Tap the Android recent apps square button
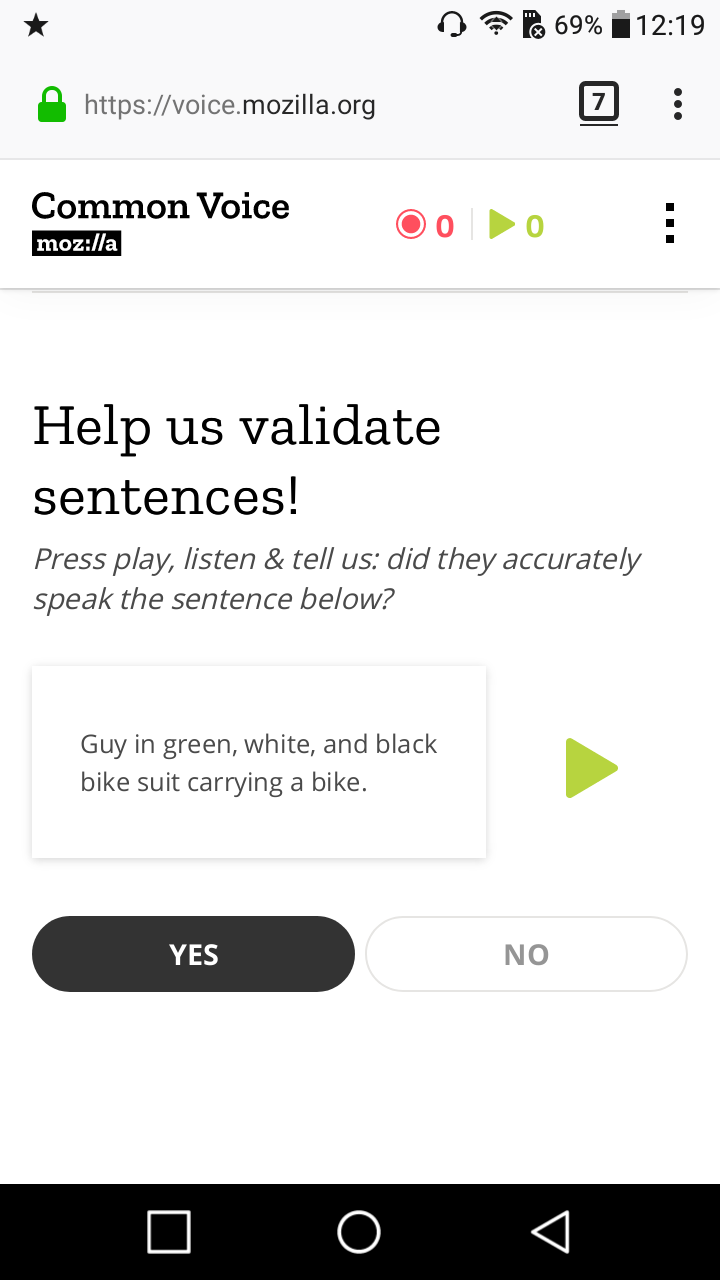This screenshot has height=1280, width=720. coord(169,1232)
